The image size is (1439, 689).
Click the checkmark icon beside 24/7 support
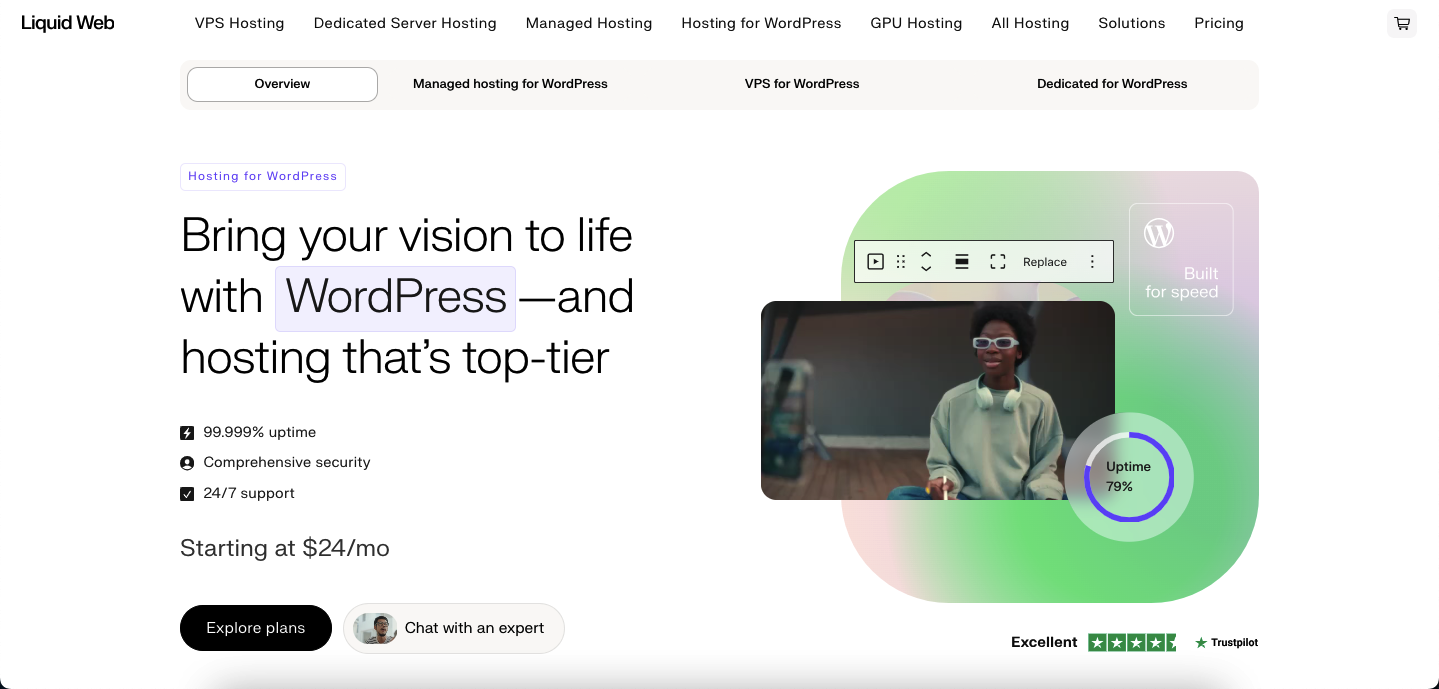tap(187, 494)
